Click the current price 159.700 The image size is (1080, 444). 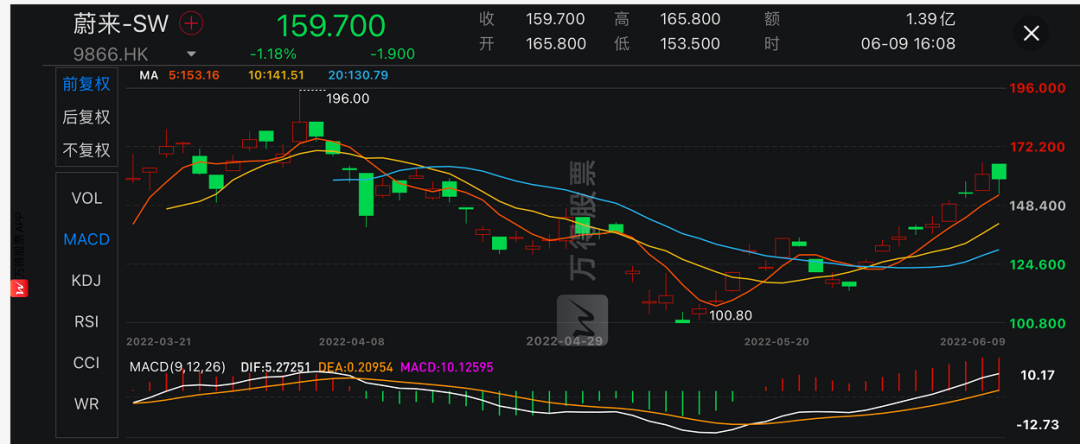tap(331, 25)
